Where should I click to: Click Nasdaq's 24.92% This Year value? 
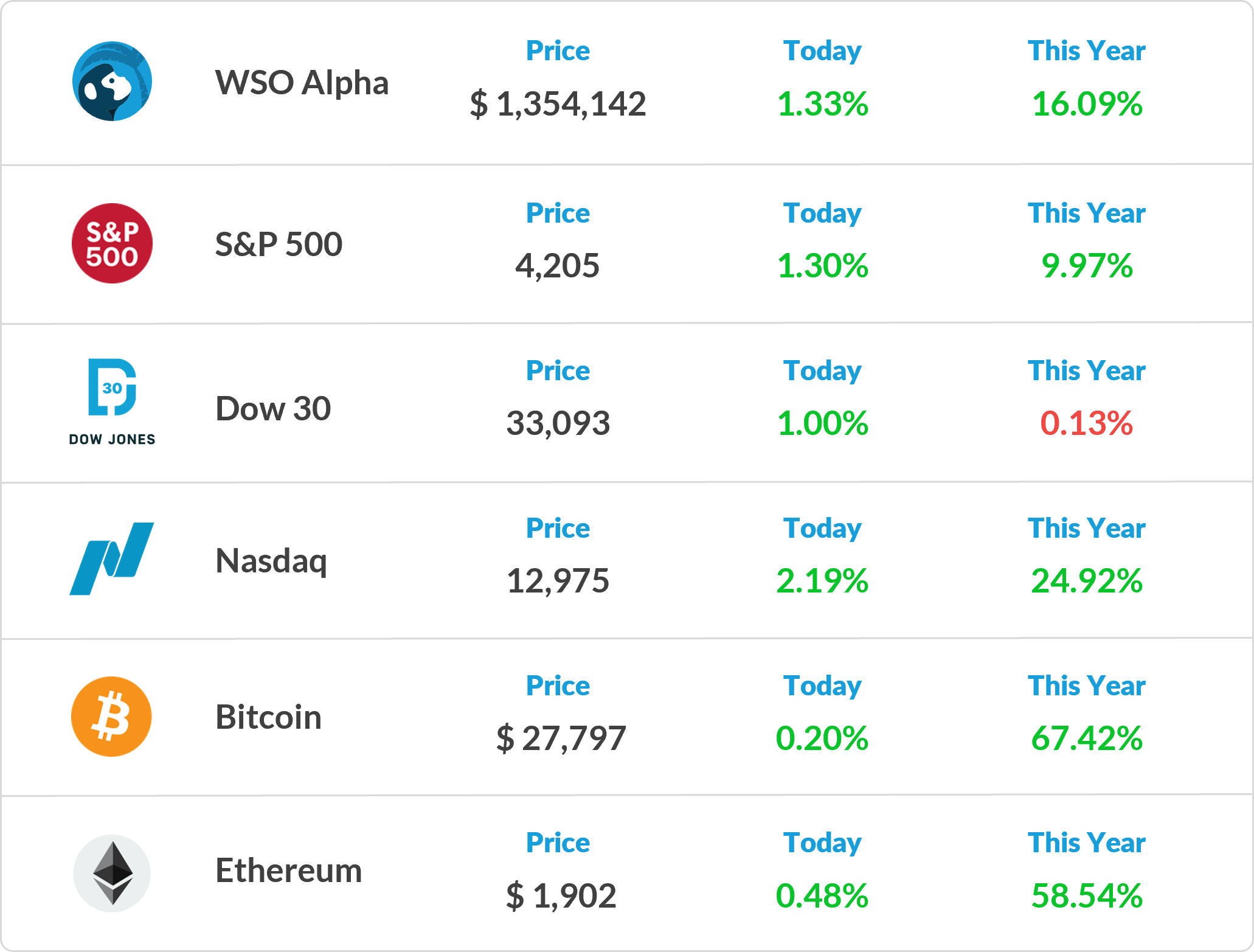click(1087, 581)
